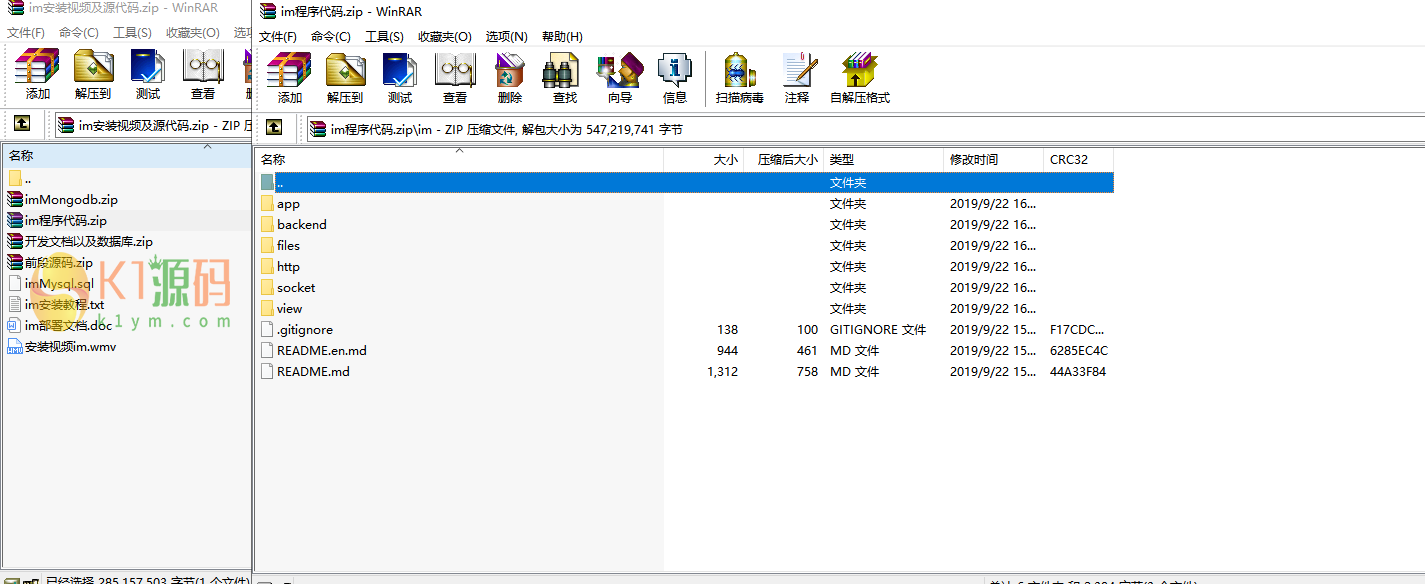
Task: Show archive Info (信息) icon
Action: point(675,78)
